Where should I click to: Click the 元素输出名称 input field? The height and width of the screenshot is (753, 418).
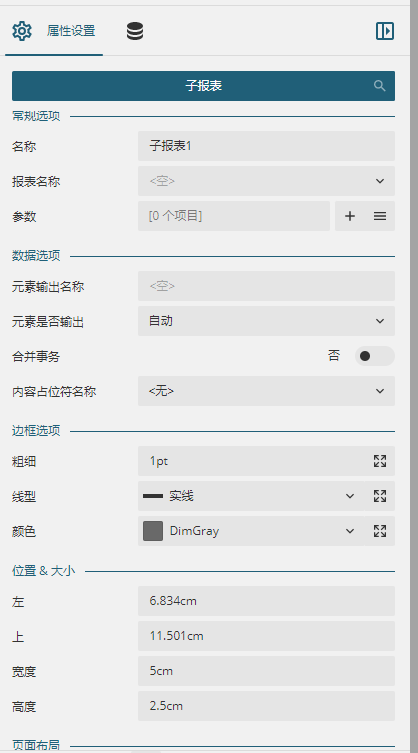pos(266,286)
